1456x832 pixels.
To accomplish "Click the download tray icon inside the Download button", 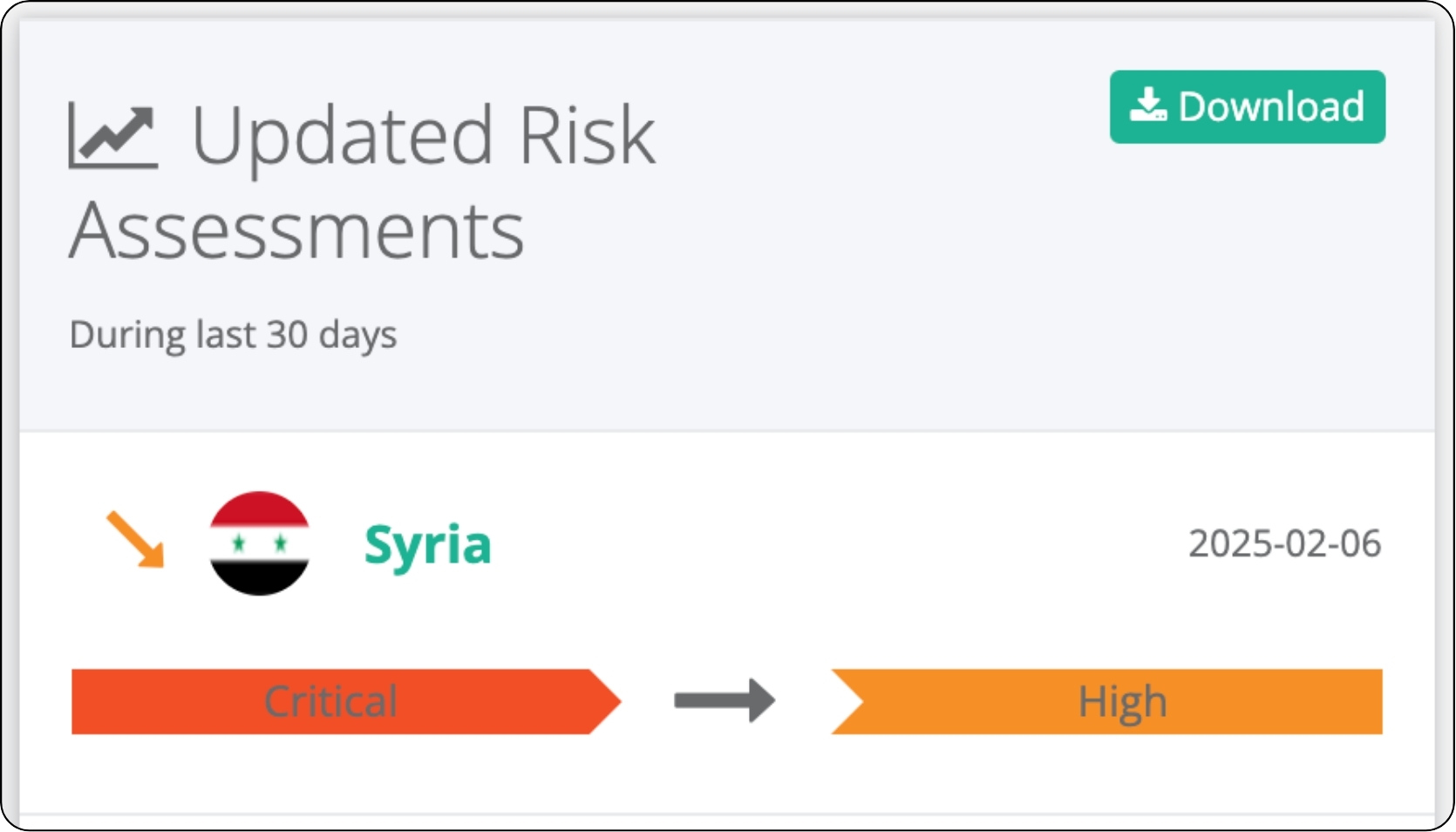I will 1146,106.
